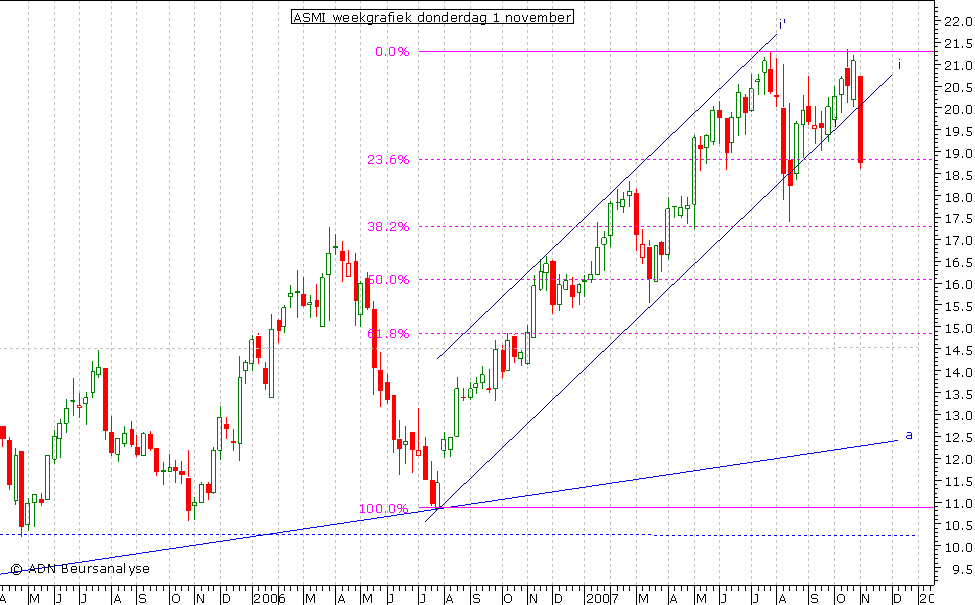Click the 22.0 price axis label
975x605 pixels.
pos(958,22)
